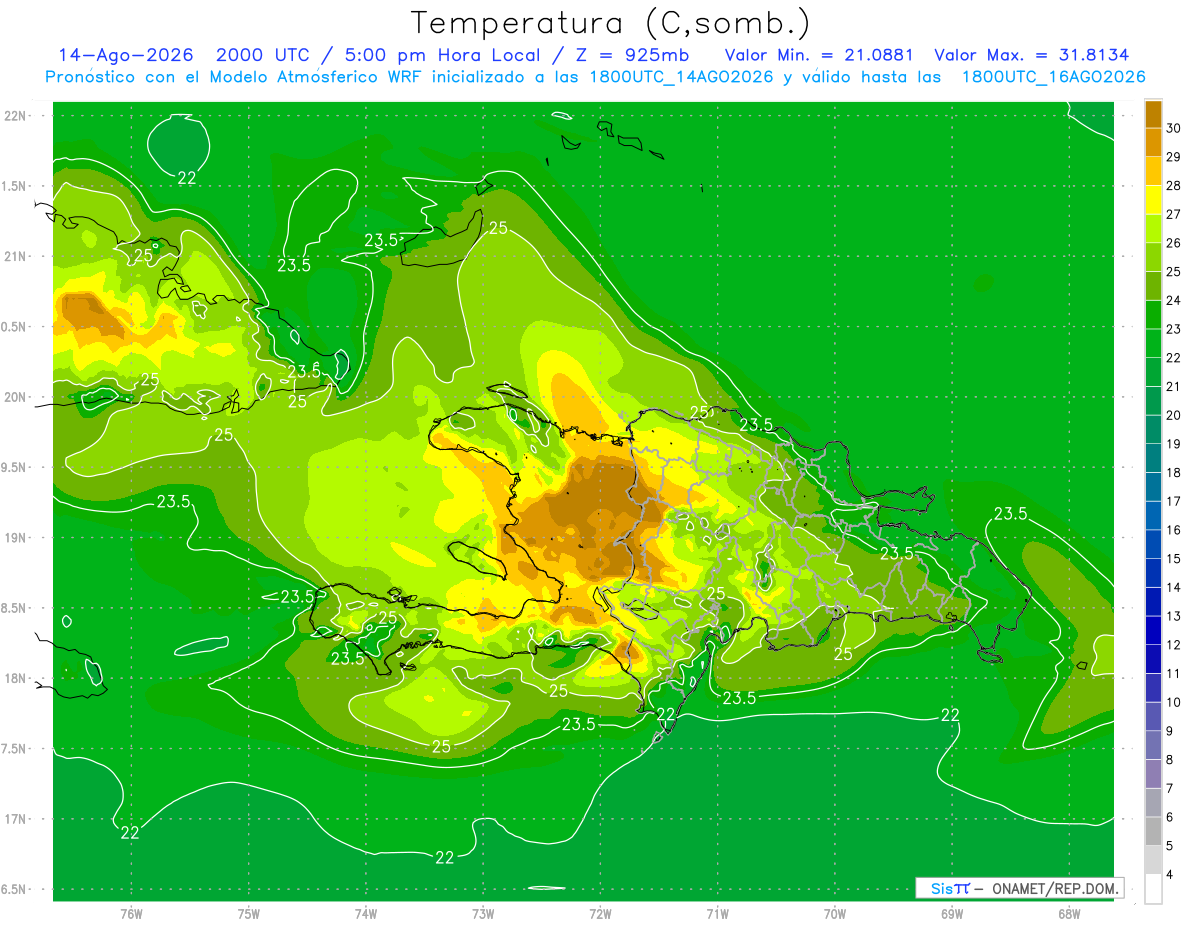This screenshot has width=1200, height=927.
Task: Click legend swatch between 29 and 30
Action: (1154, 143)
